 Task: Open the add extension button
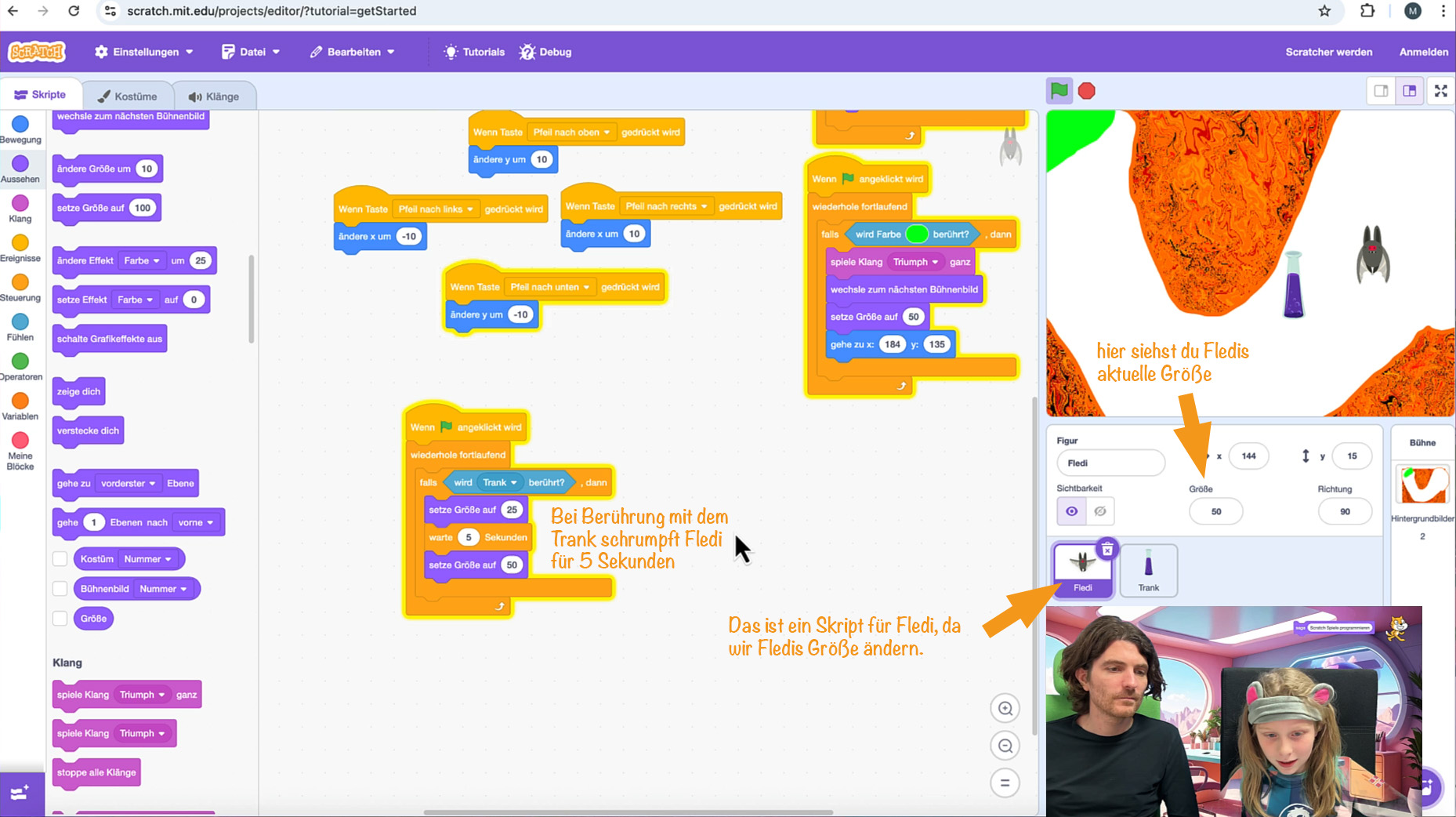21,793
